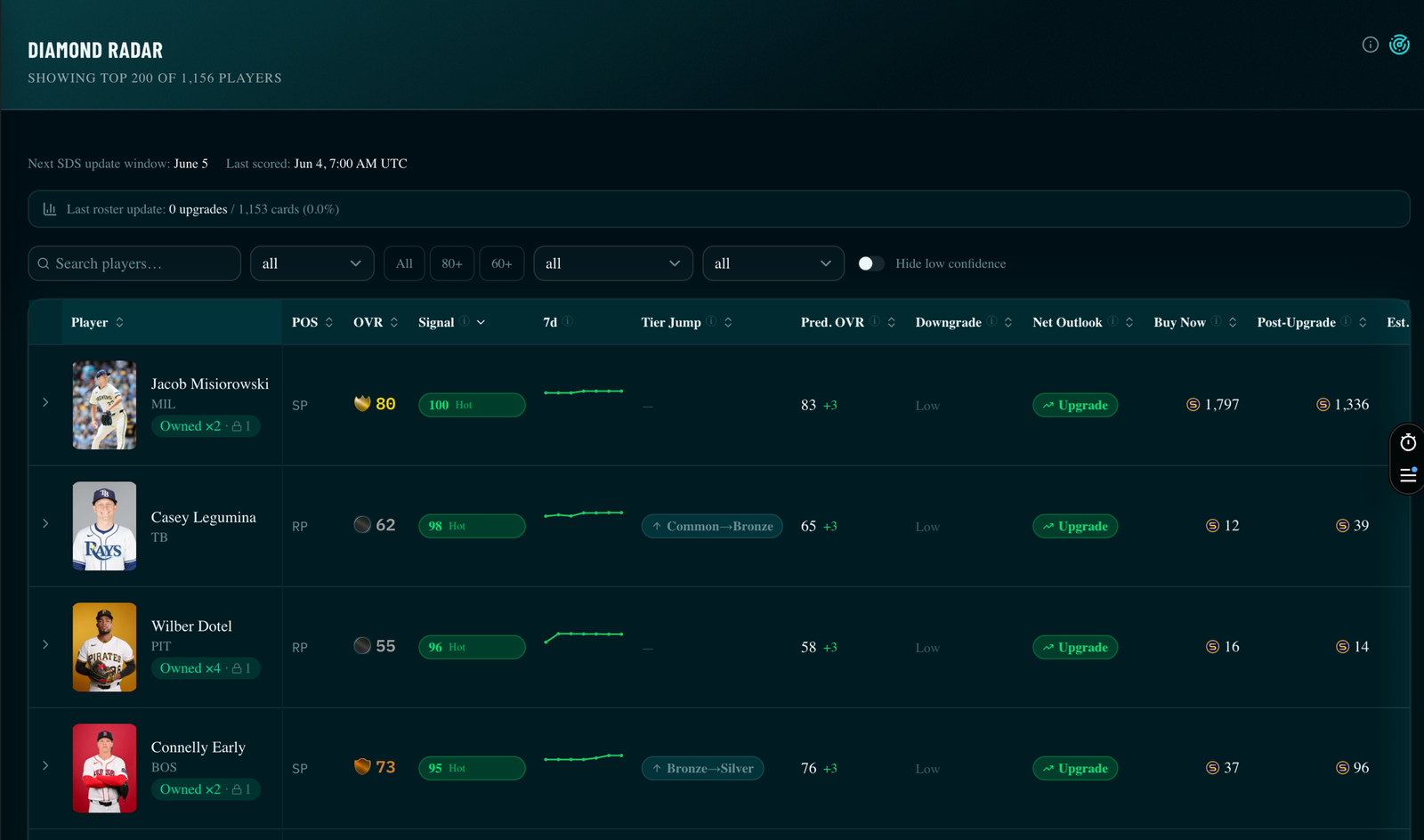Open the timer stopwatch icon on side widget

click(1408, 442)
